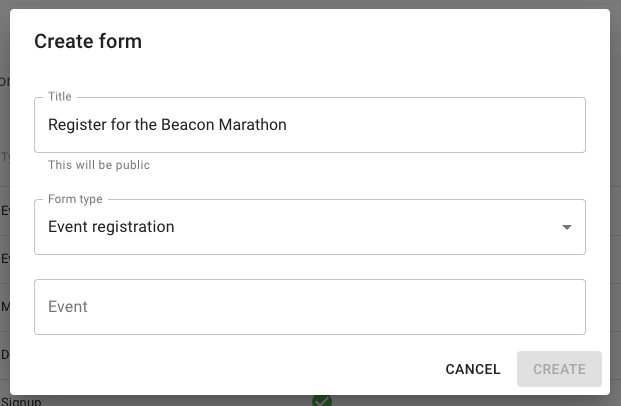Click the green checkmark icon behind the dialog
The height and width of the screenshot is (406, 621).
(x=321, y=400)
